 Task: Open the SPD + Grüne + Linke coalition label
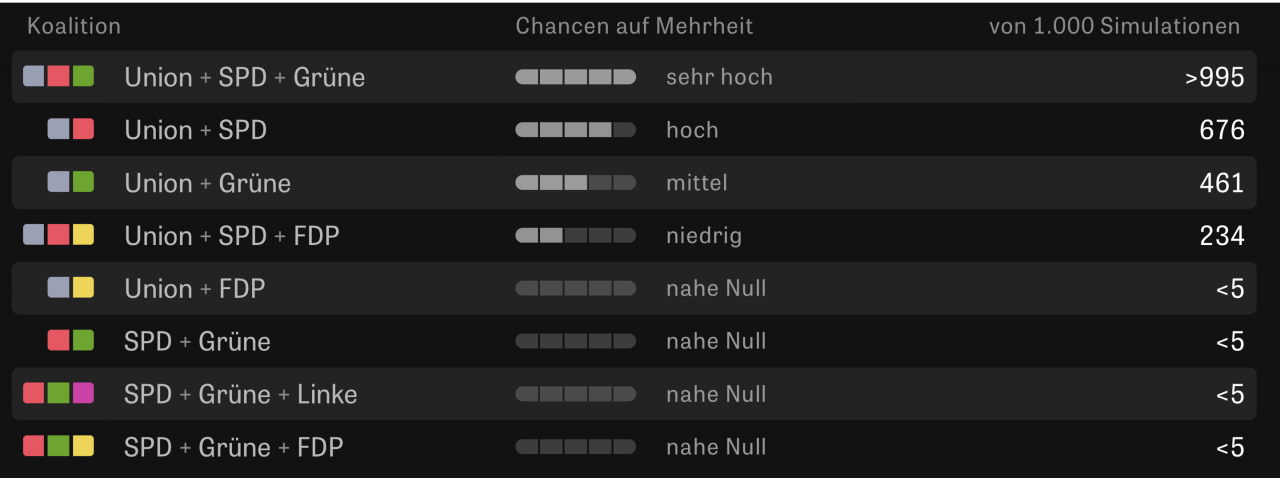pos(240,394)
